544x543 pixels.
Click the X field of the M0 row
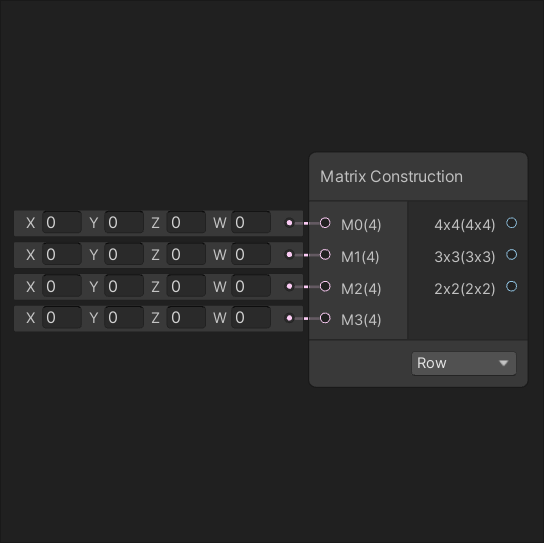[x=62, y=222]
